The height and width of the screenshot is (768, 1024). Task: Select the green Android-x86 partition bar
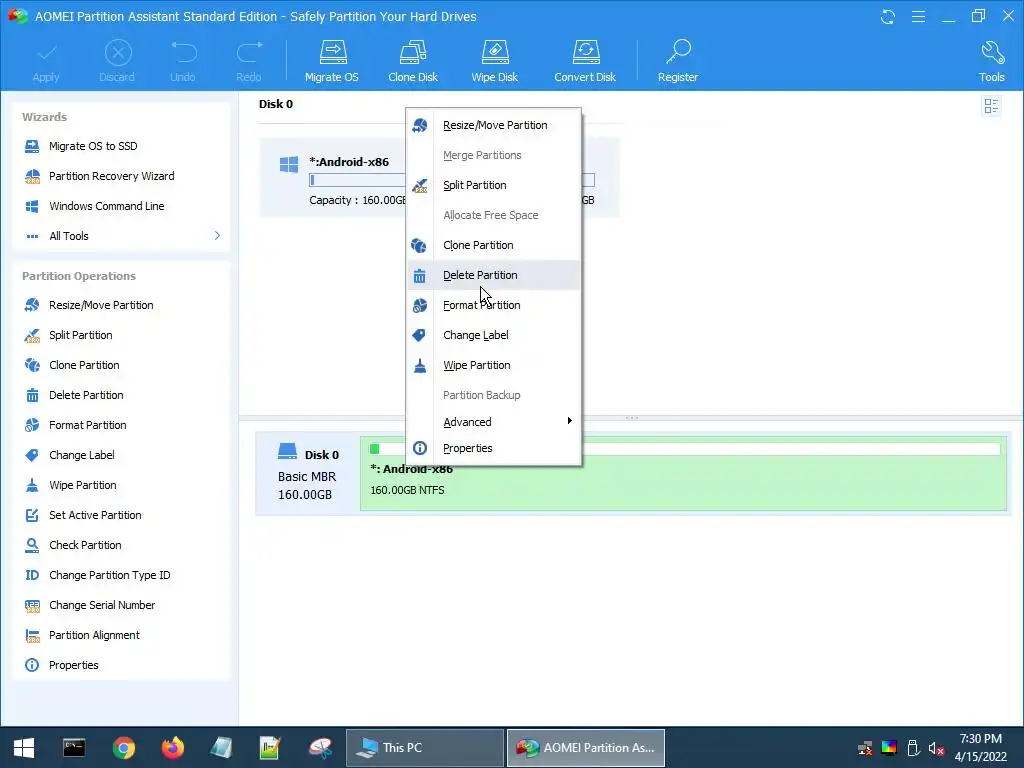[683, 473]
